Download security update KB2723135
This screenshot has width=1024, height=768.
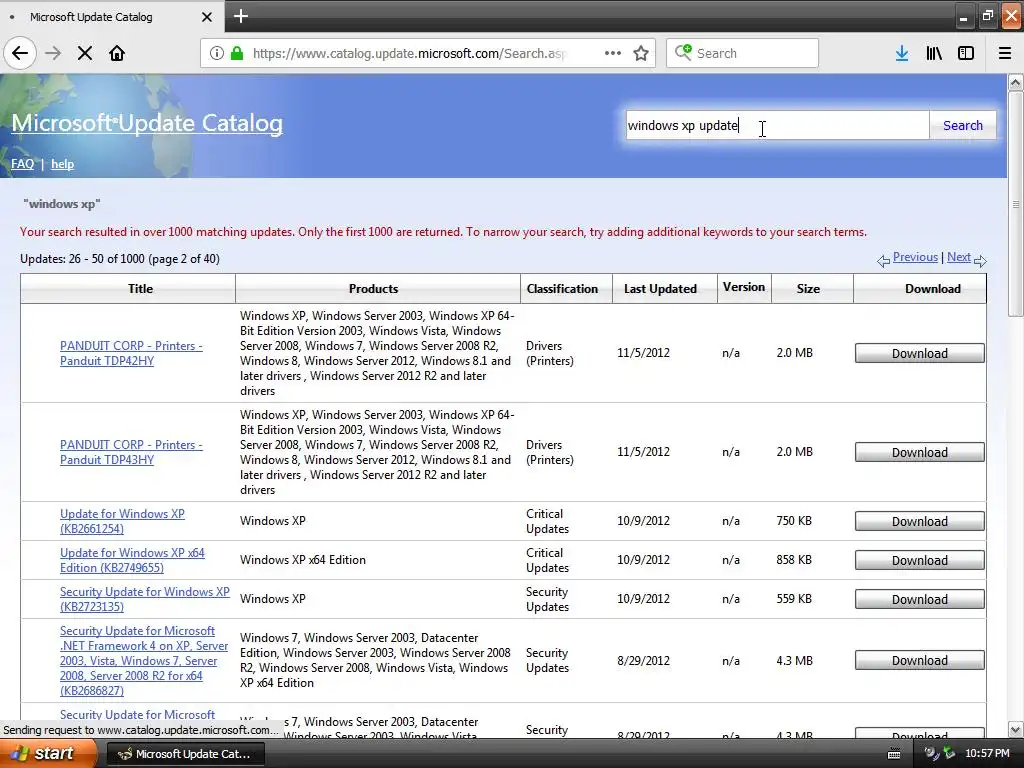click(920, 599)
